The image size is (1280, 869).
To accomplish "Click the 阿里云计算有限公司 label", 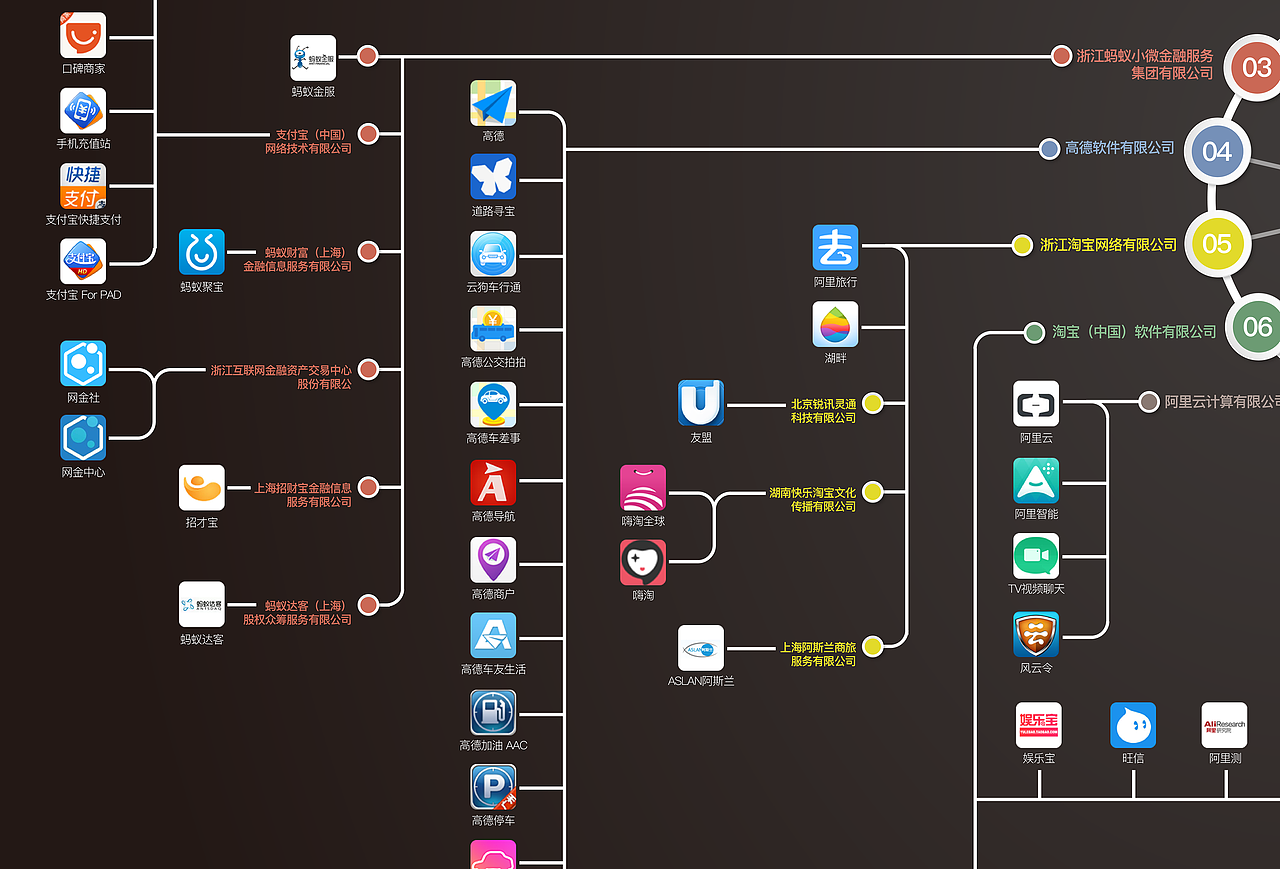I will click(x=1222, y=401).
